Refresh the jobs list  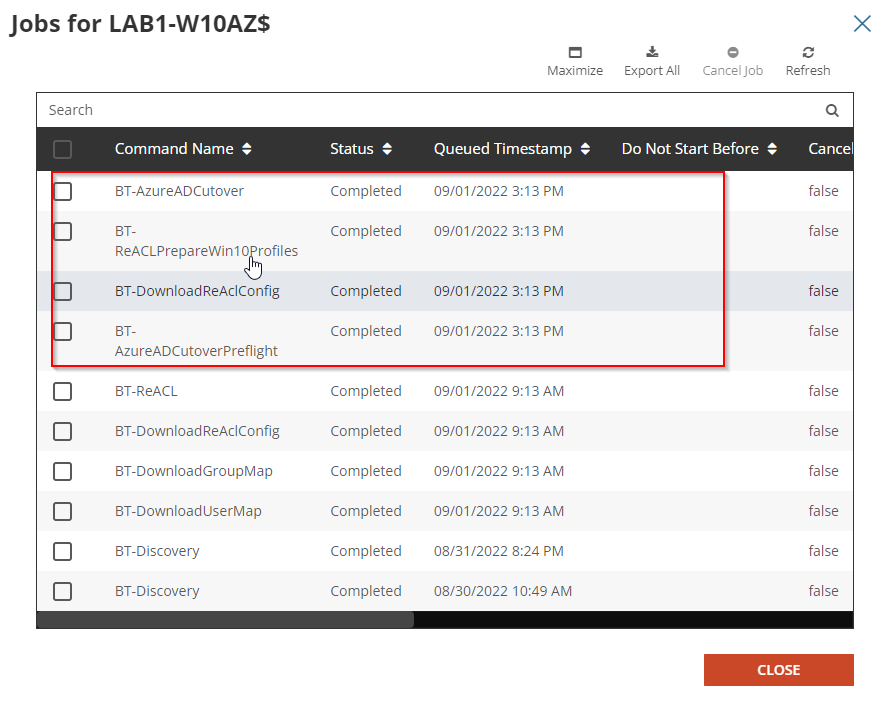pyautogui.click(x=808, y=53)
